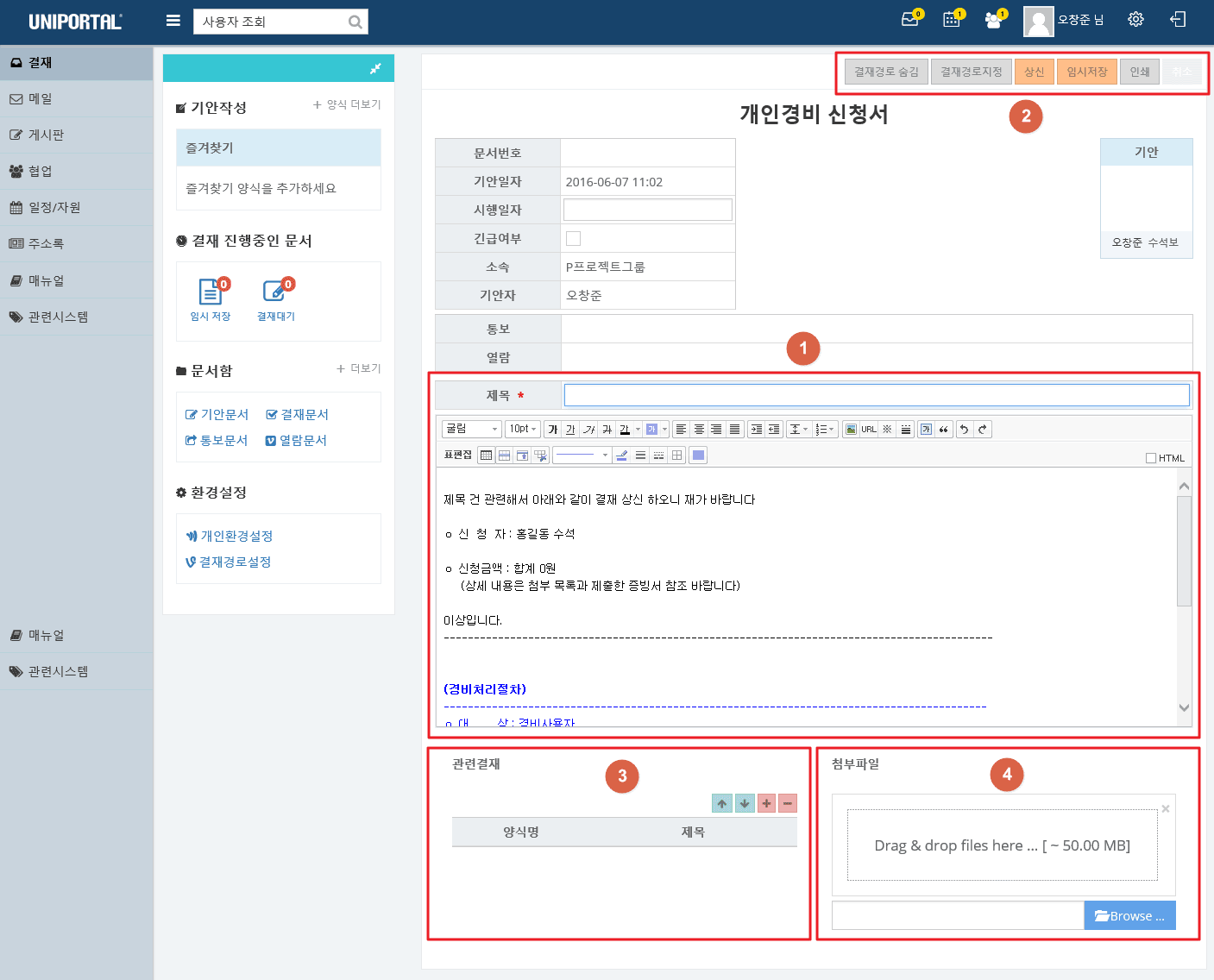Image resolution: width=1214 pixels, height=980 pixels.
Task: Click 결재경로지정 button
Action: (971, 72)
